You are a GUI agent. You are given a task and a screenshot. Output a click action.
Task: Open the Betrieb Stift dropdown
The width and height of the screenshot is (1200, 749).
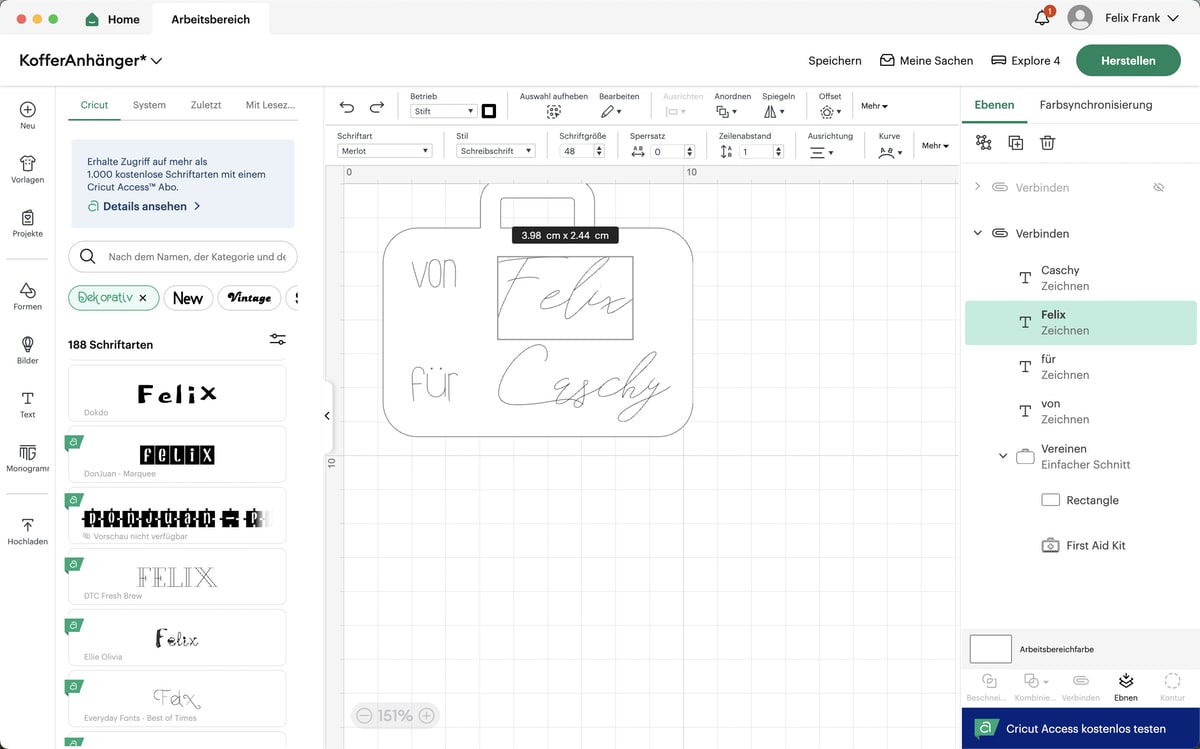(x=443, y=111)
